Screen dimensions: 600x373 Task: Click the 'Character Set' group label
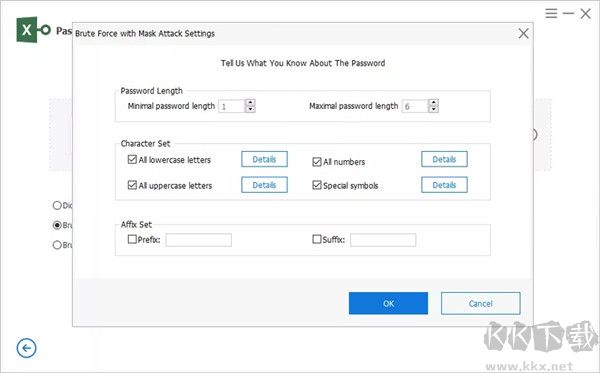pyautogui.click(x=145, y=143)
